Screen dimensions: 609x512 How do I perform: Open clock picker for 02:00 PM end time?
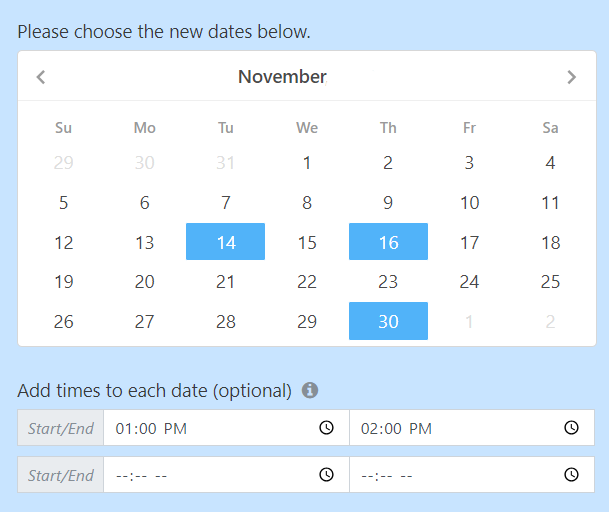point(571,428)
